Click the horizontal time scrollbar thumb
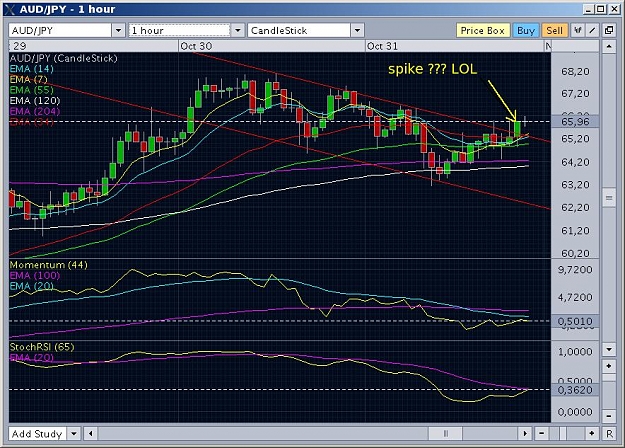625x448 pixels. coord(445,433)
